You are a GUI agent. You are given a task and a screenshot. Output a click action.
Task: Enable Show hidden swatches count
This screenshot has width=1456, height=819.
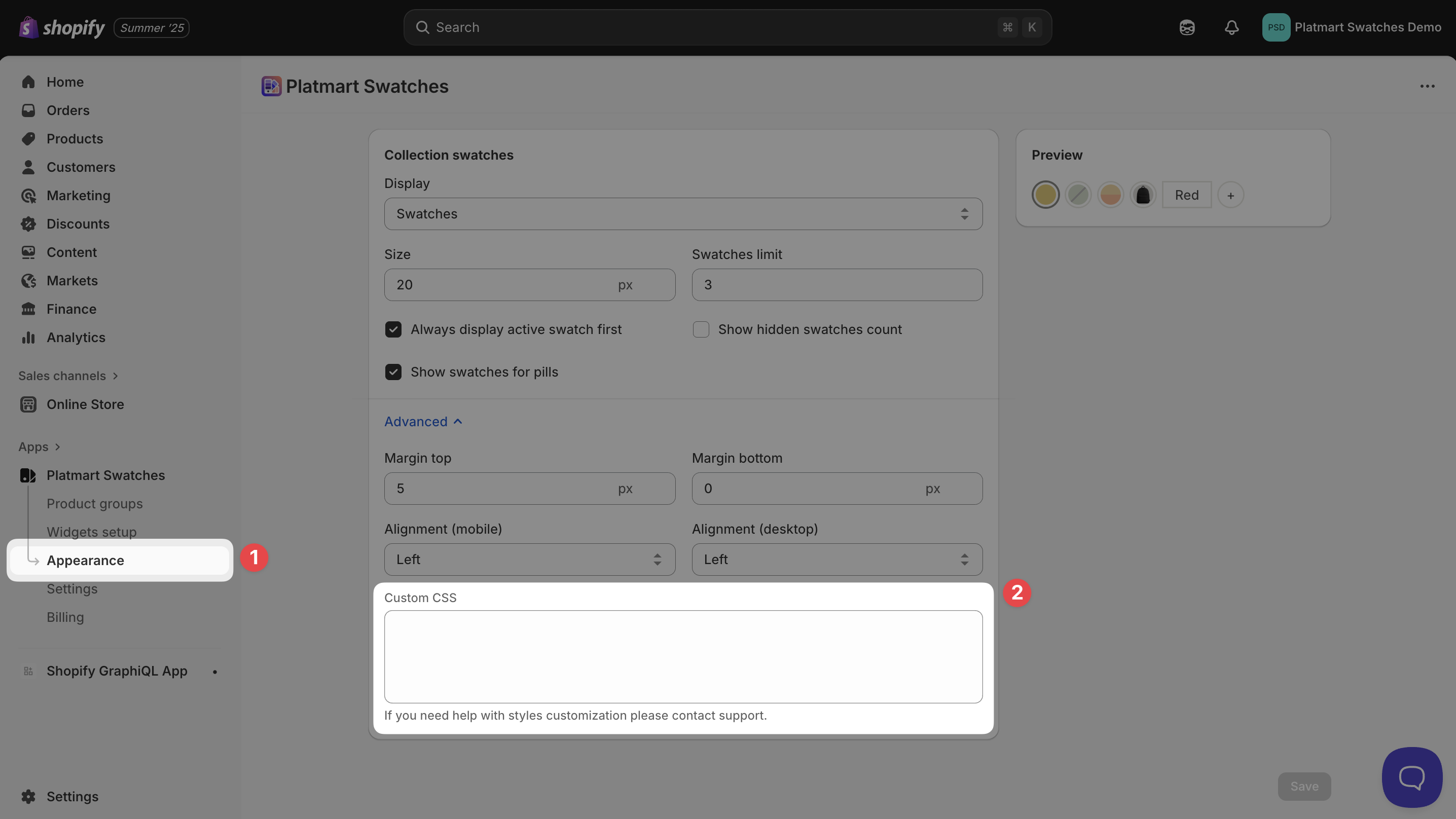[701, 329]
